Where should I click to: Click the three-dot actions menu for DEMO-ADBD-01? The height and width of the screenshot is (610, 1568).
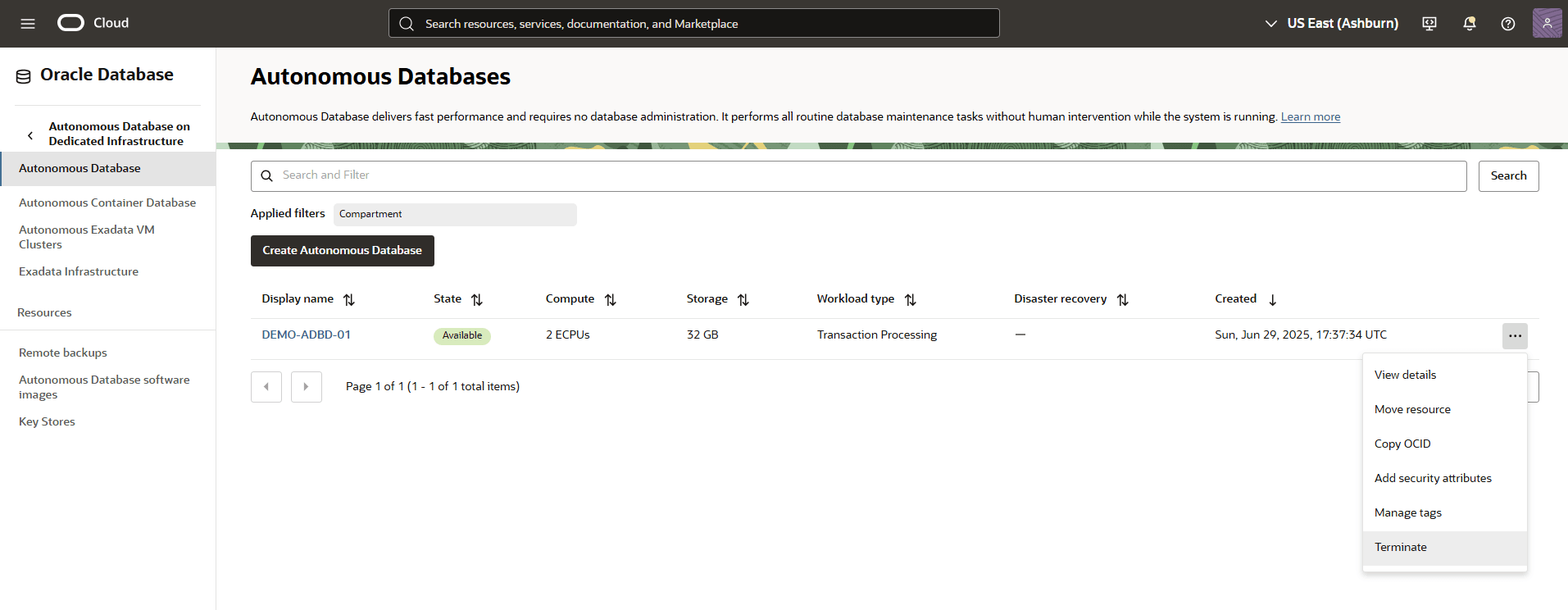click(x=1515, y=336)
